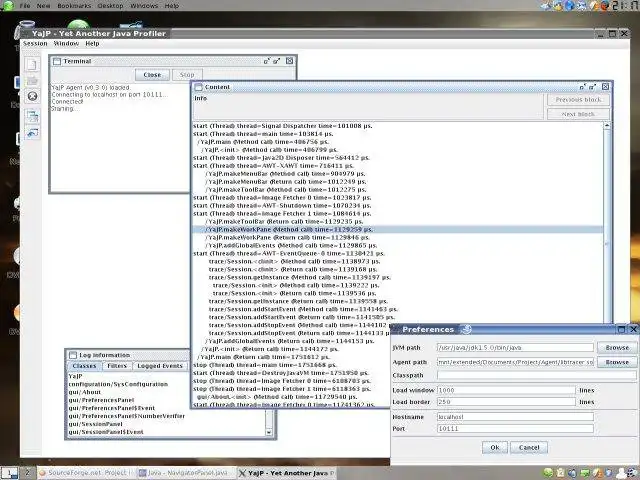Viewport: 640px width, 480px height.
Task: Click the bottom window-arrow icon in sidebar
Action: 32,132
